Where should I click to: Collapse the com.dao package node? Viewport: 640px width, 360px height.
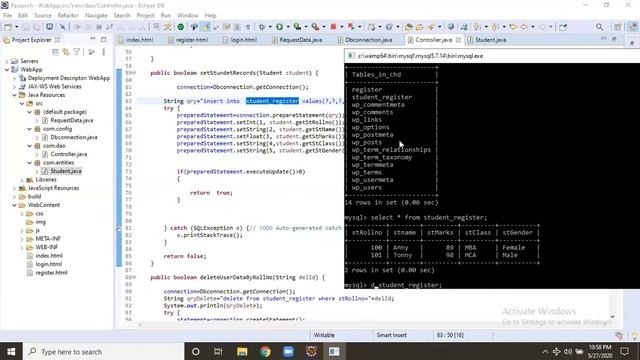coord(29,146)
